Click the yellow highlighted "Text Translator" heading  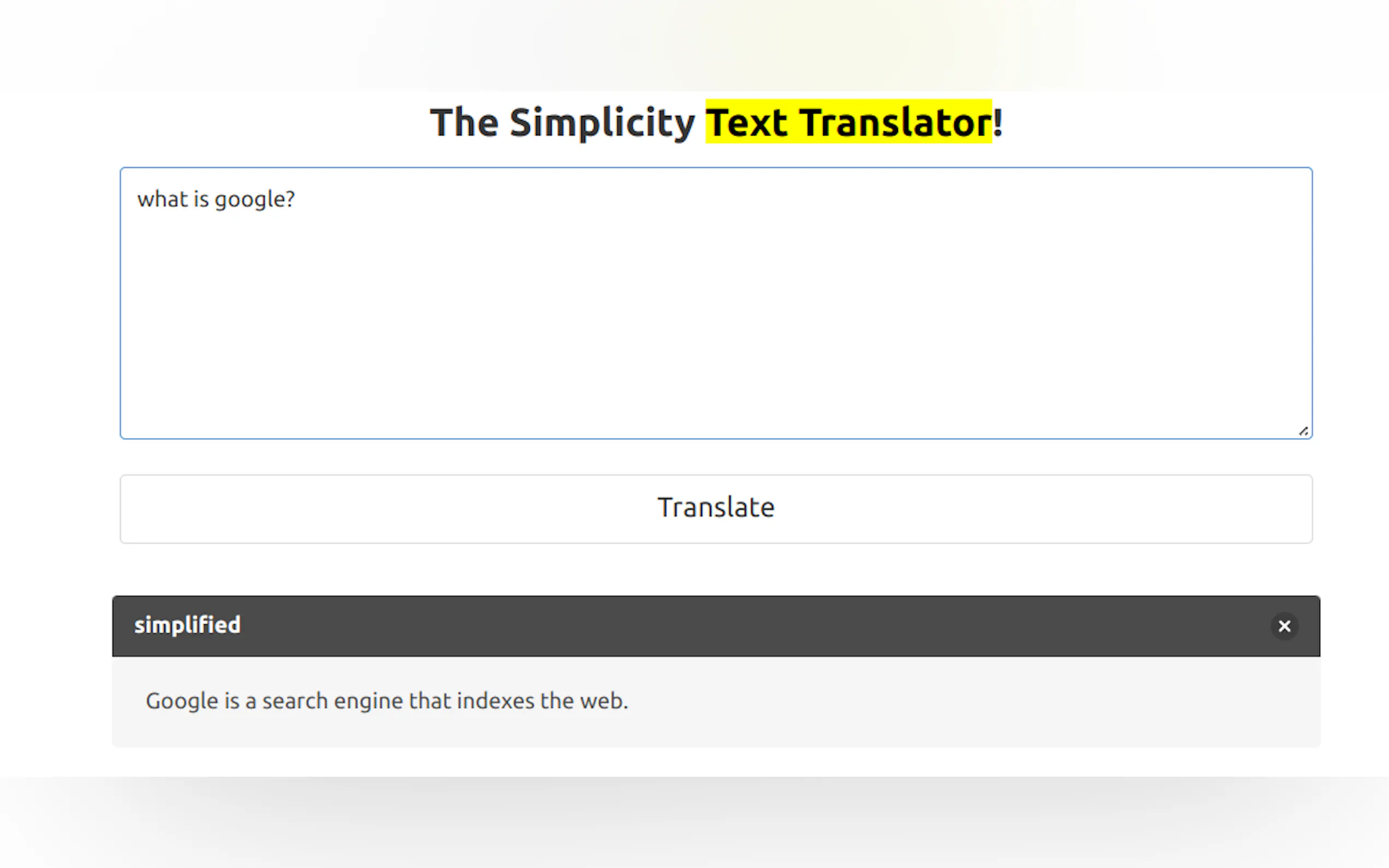848,122
